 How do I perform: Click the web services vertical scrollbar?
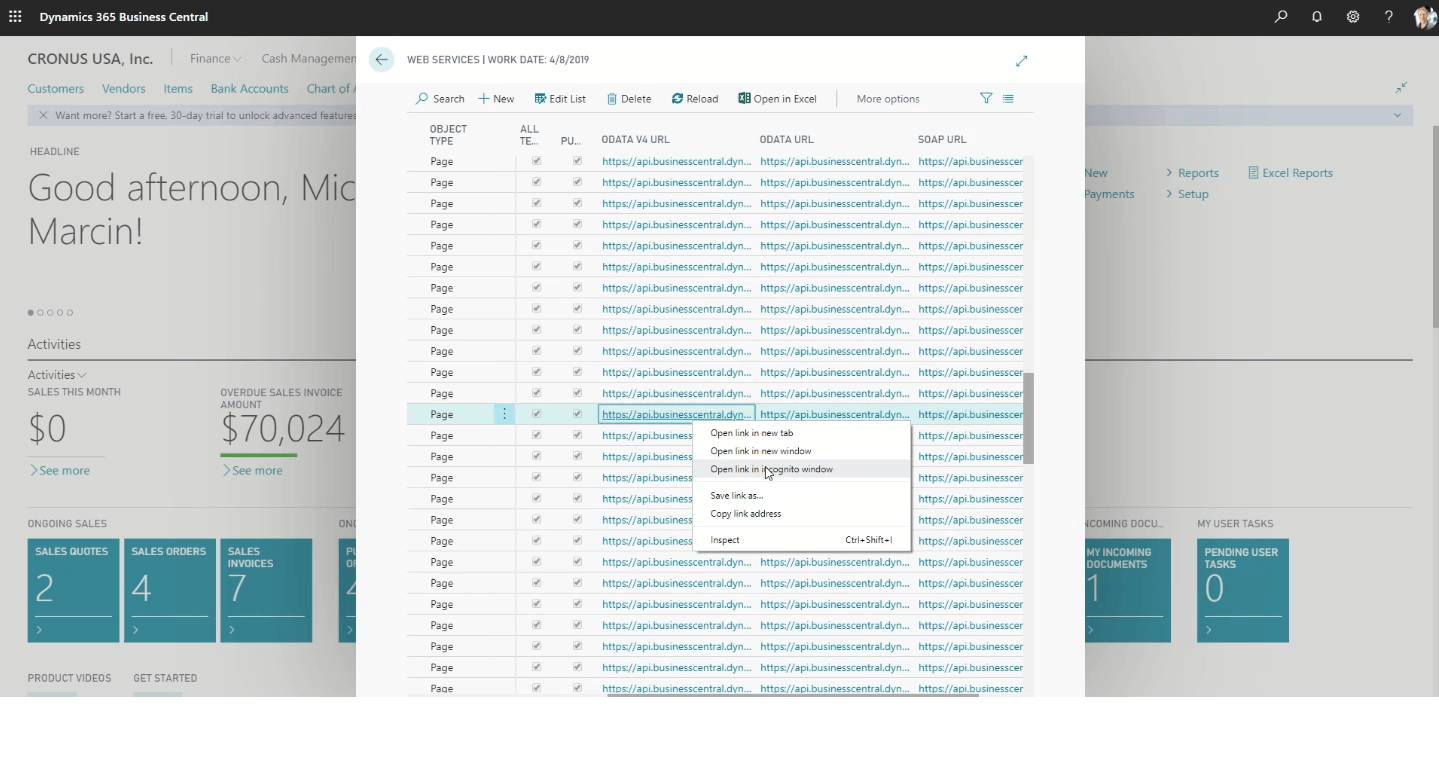[1028, 418]
